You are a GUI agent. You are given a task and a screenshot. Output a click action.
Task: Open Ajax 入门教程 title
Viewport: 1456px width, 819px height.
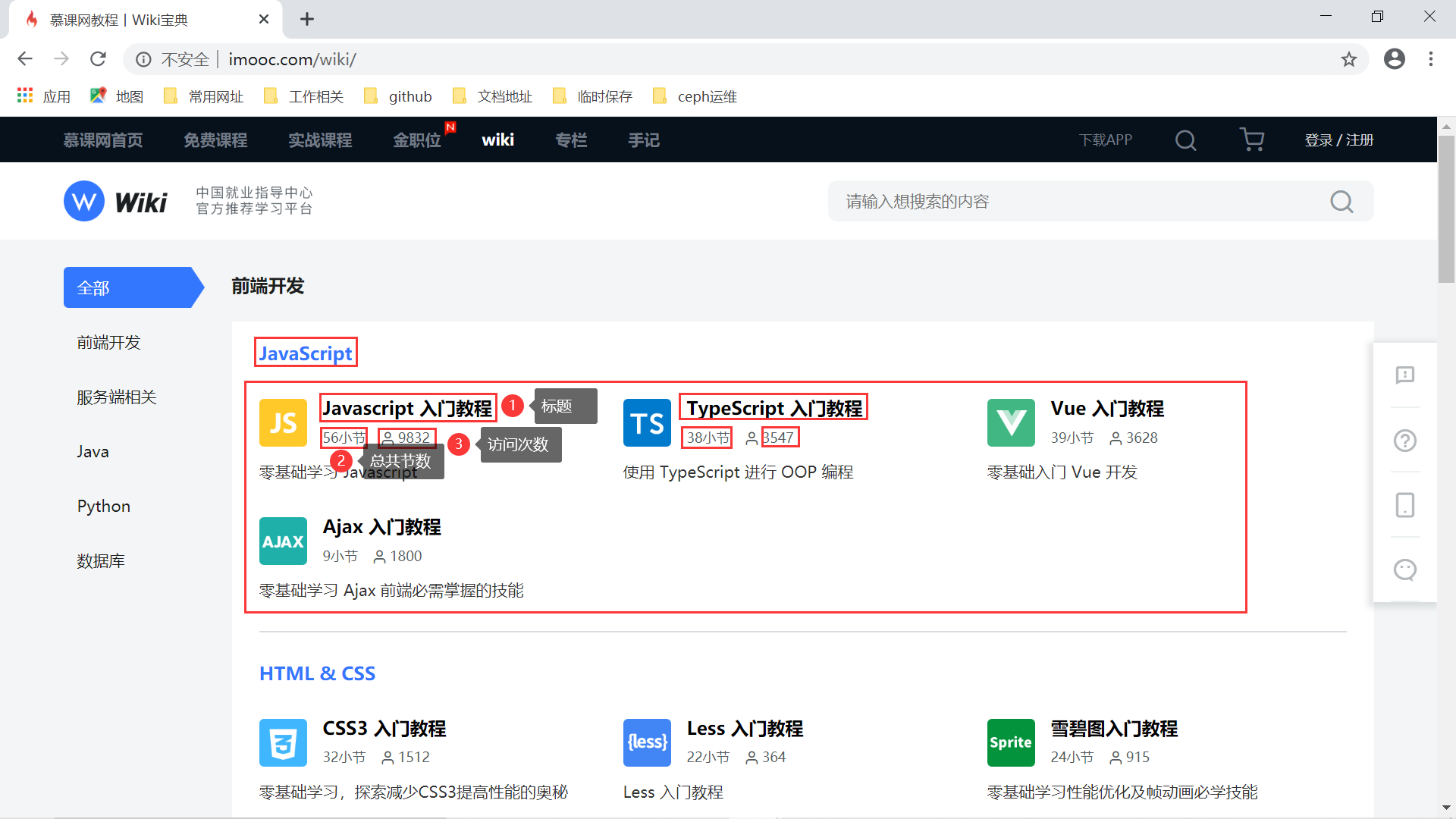click(381, 526)
